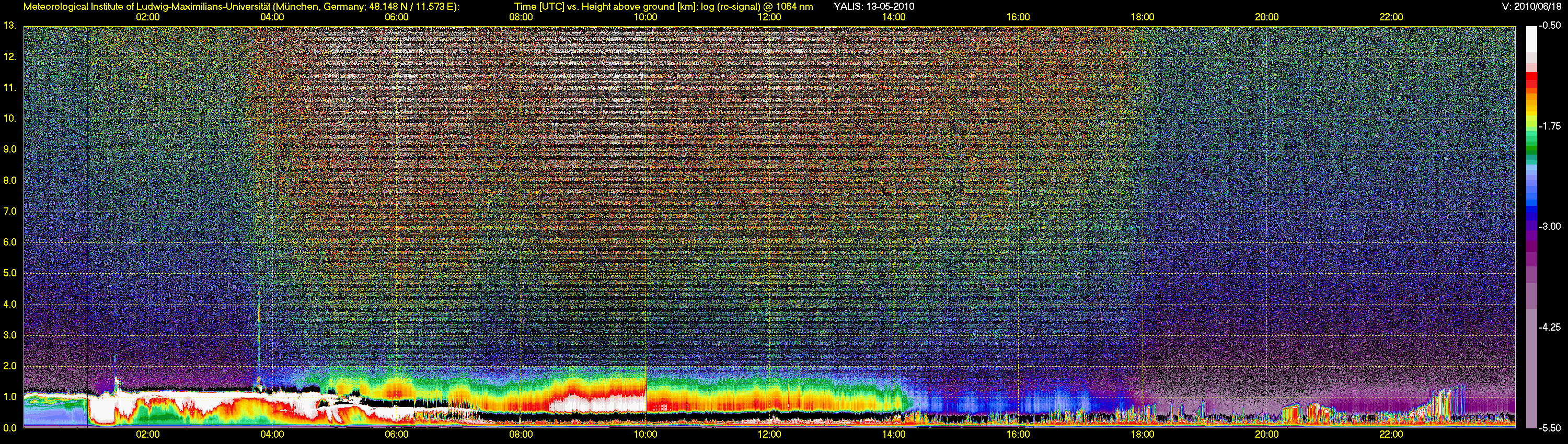Click the 04:00 label on the top time axis
Image resolution: width=1568 pixels, height=444 pixels.
coord(272,17)
